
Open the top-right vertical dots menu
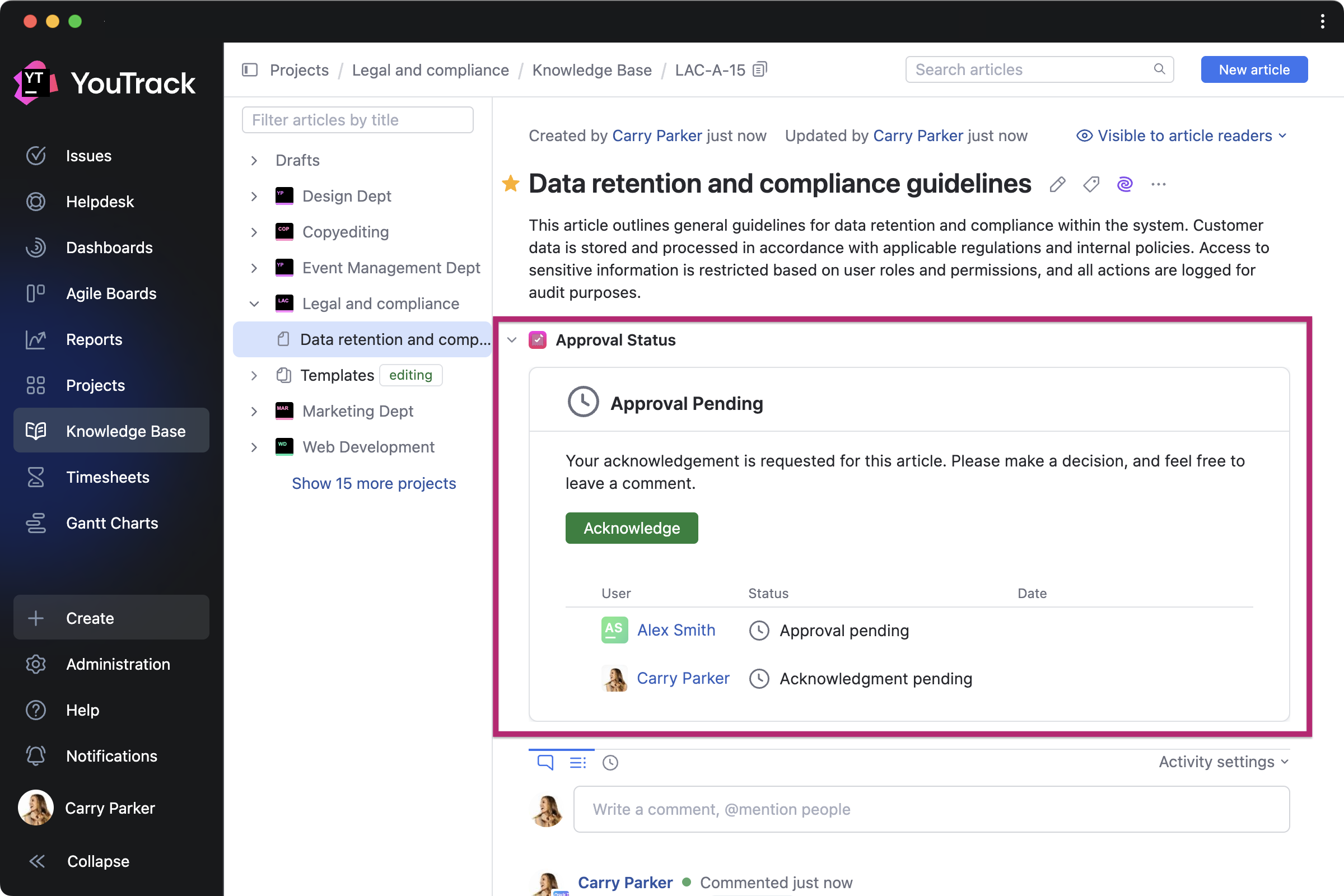click(1322, 21)
